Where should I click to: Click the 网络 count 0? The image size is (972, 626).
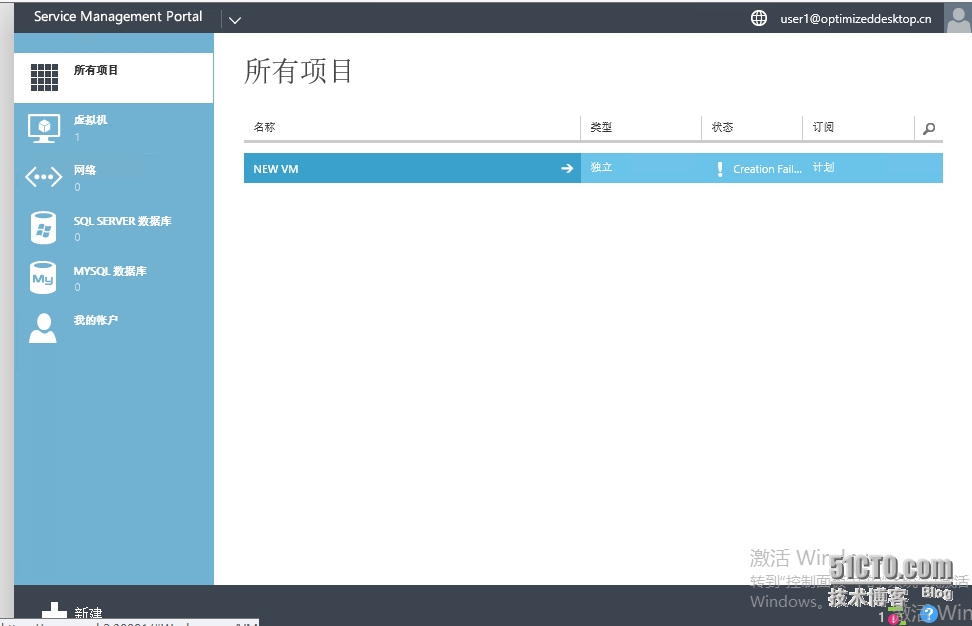click(77, 187)
